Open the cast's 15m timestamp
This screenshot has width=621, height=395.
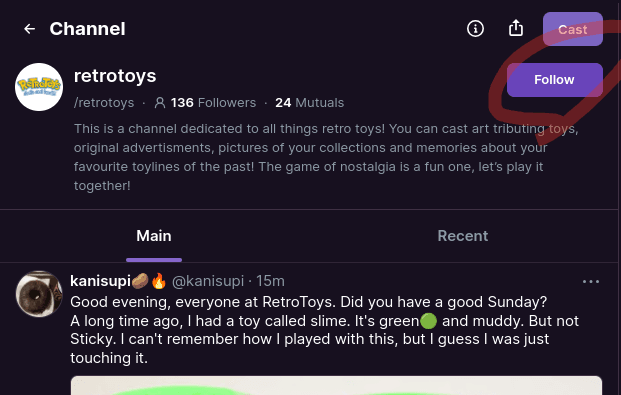(x=270, y=281)
